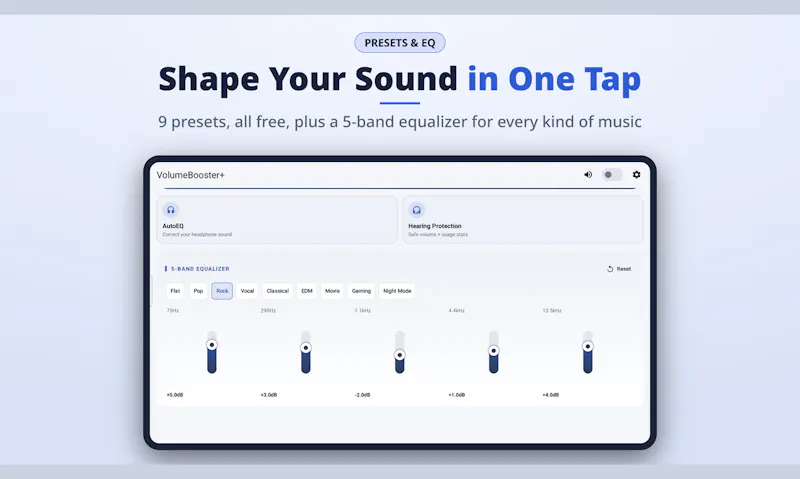The height and width of the screenshot is (479, 800).
Task: Select the Movie preset
Action: point(332,291)
